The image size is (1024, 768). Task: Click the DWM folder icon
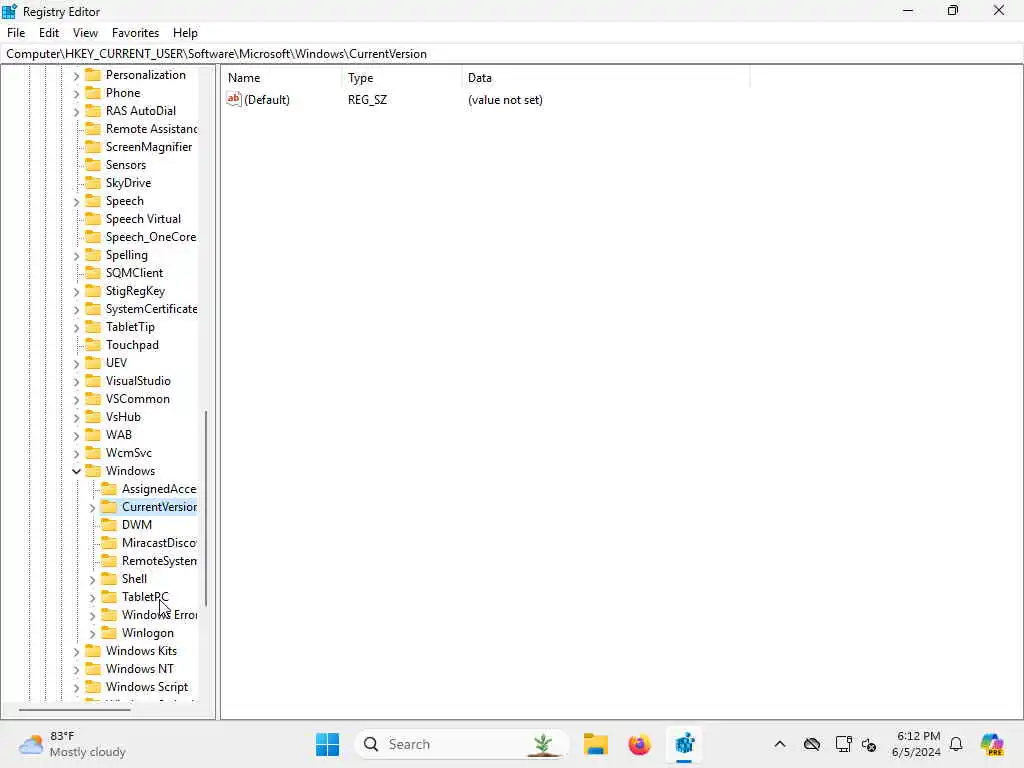pyautogui.click(x=109, y=524)
